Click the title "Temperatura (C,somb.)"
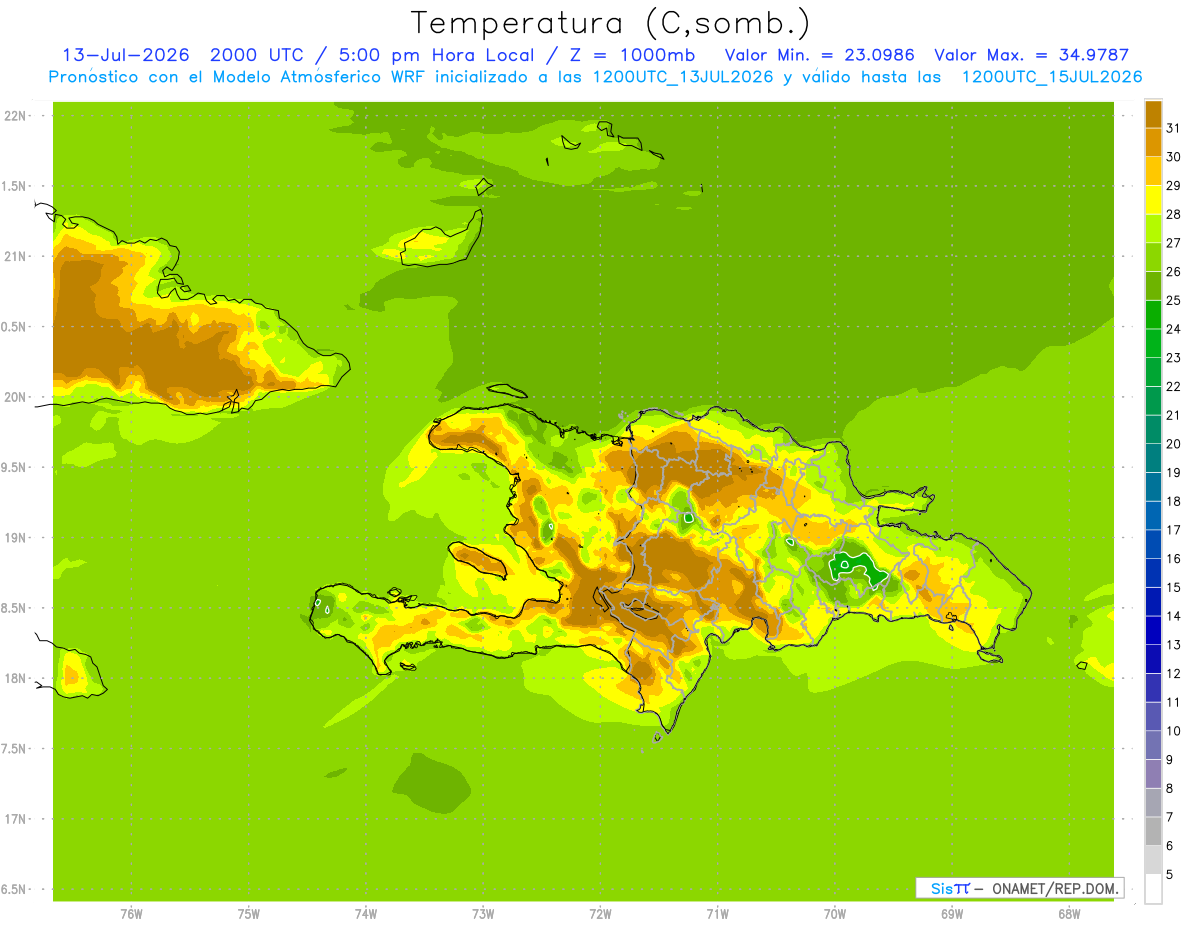The width and height of the screenshot is (1200, 927). (x=611, y=23)
